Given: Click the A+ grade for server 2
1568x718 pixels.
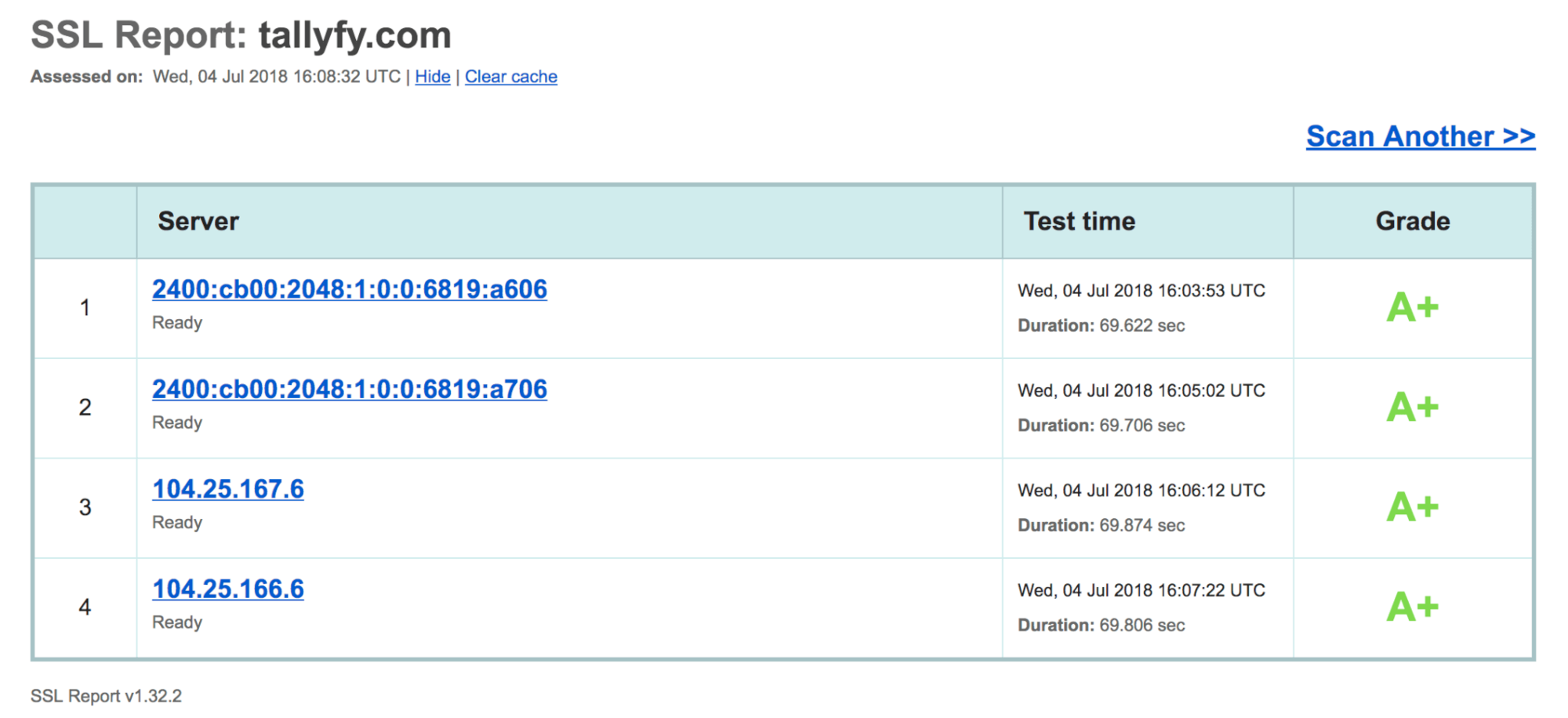Looking at the screenshot, I should point(1411,407).
